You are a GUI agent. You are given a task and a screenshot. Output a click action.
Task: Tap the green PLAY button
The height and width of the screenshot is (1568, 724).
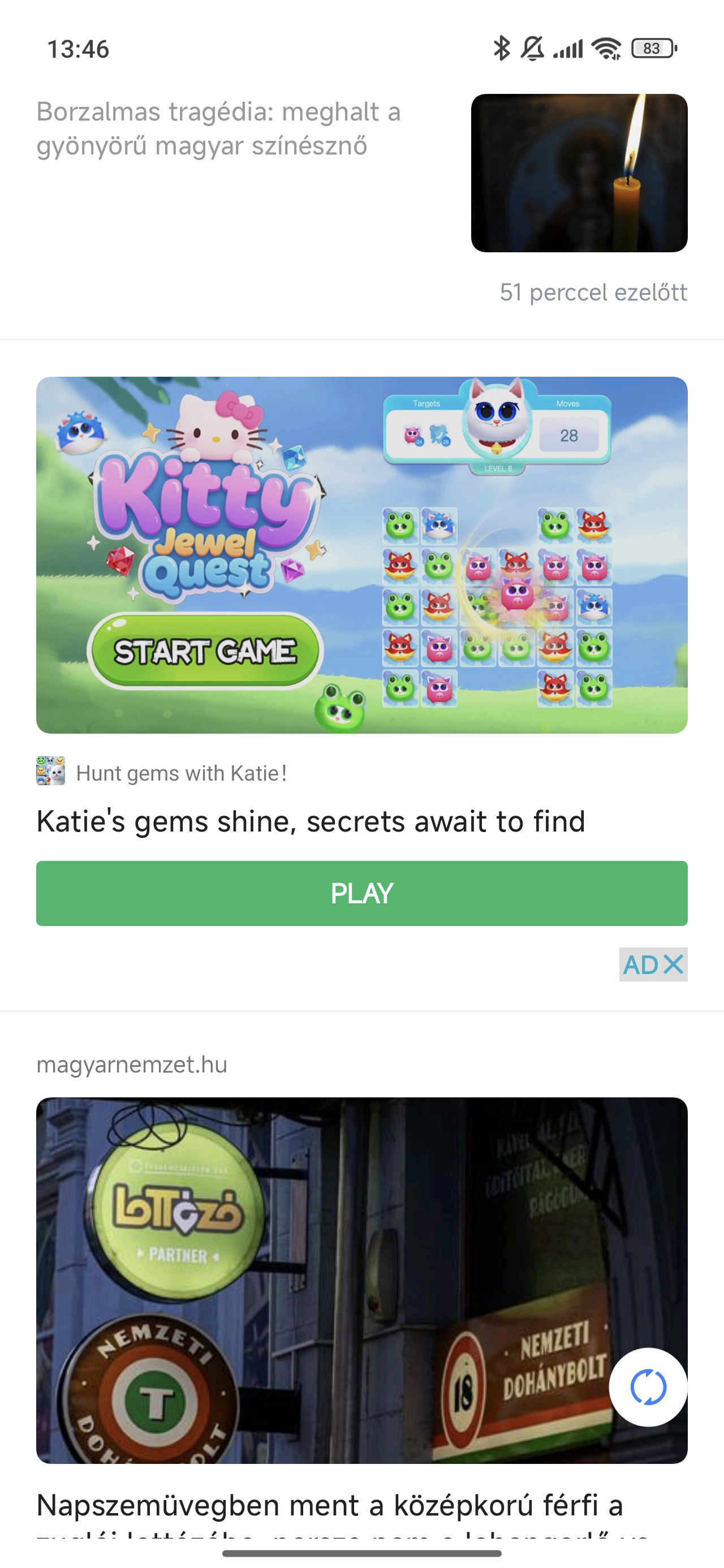(361, 893)
